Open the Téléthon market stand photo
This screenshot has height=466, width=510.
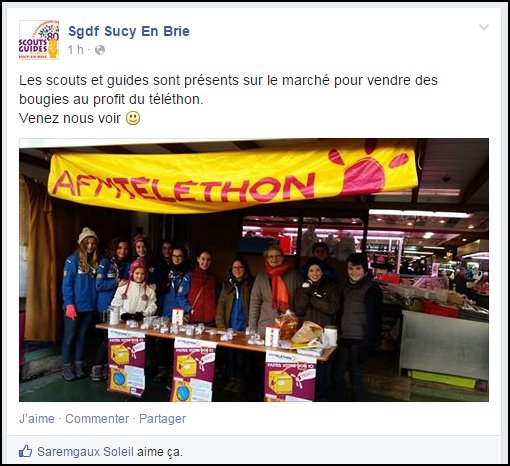[254, 270]
